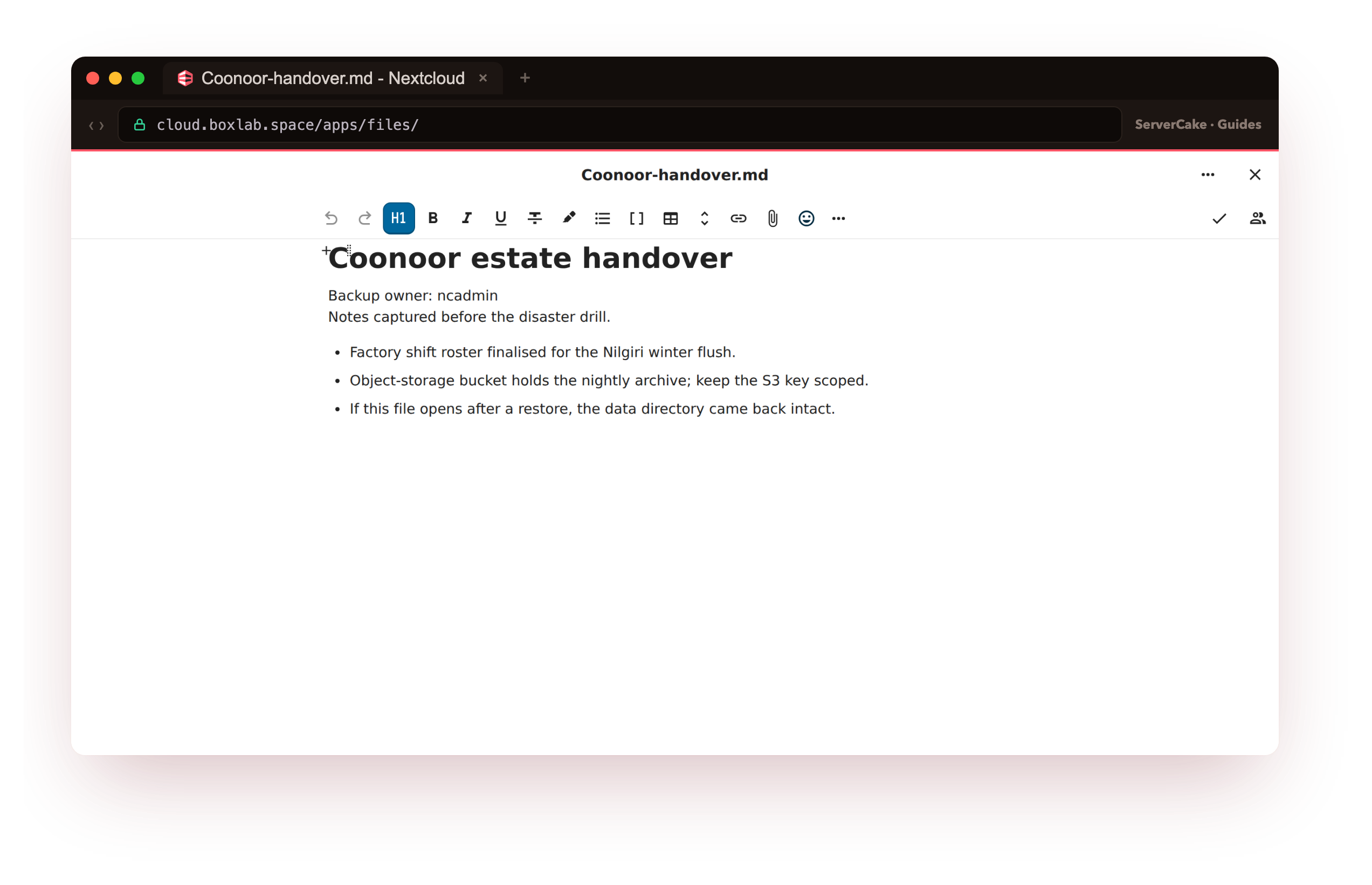The width and height of the screenshot is (1372, 885).
Task: Open the H1 heading level menu
Action: pyautogui.click(x=399, y=218)
